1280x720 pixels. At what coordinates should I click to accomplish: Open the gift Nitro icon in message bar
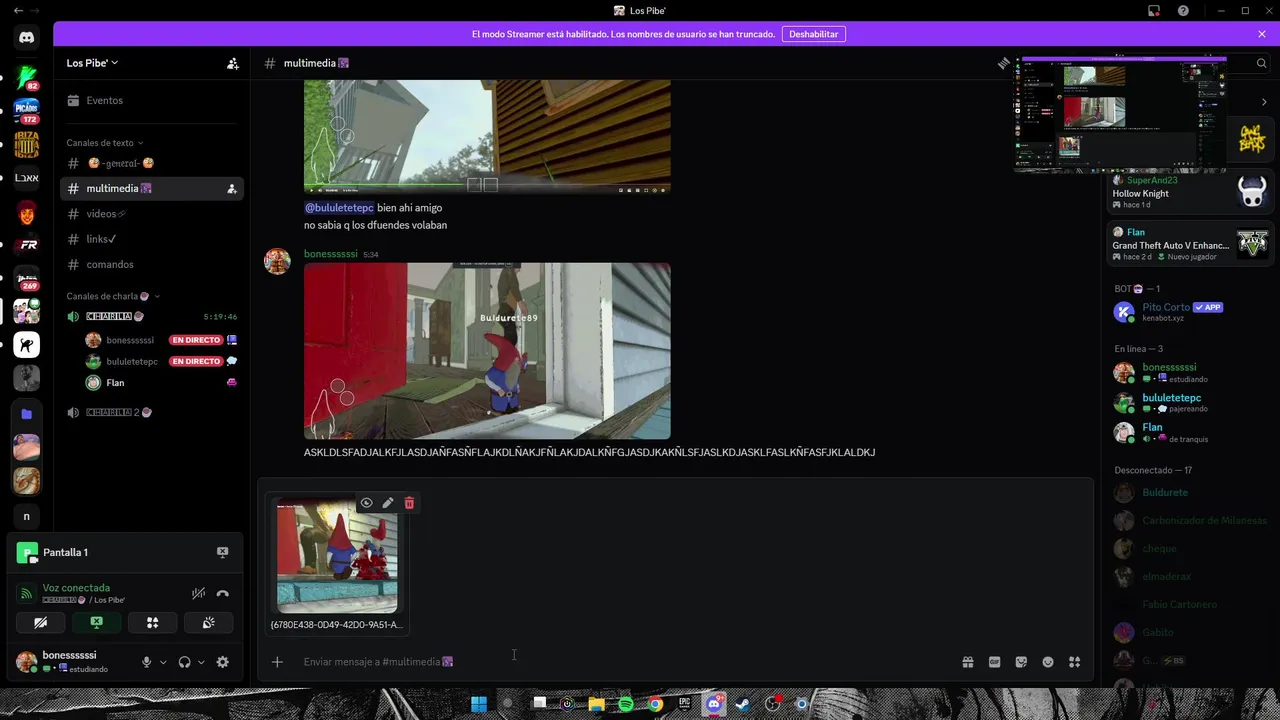pyautogui.click(x=968, y=662)
